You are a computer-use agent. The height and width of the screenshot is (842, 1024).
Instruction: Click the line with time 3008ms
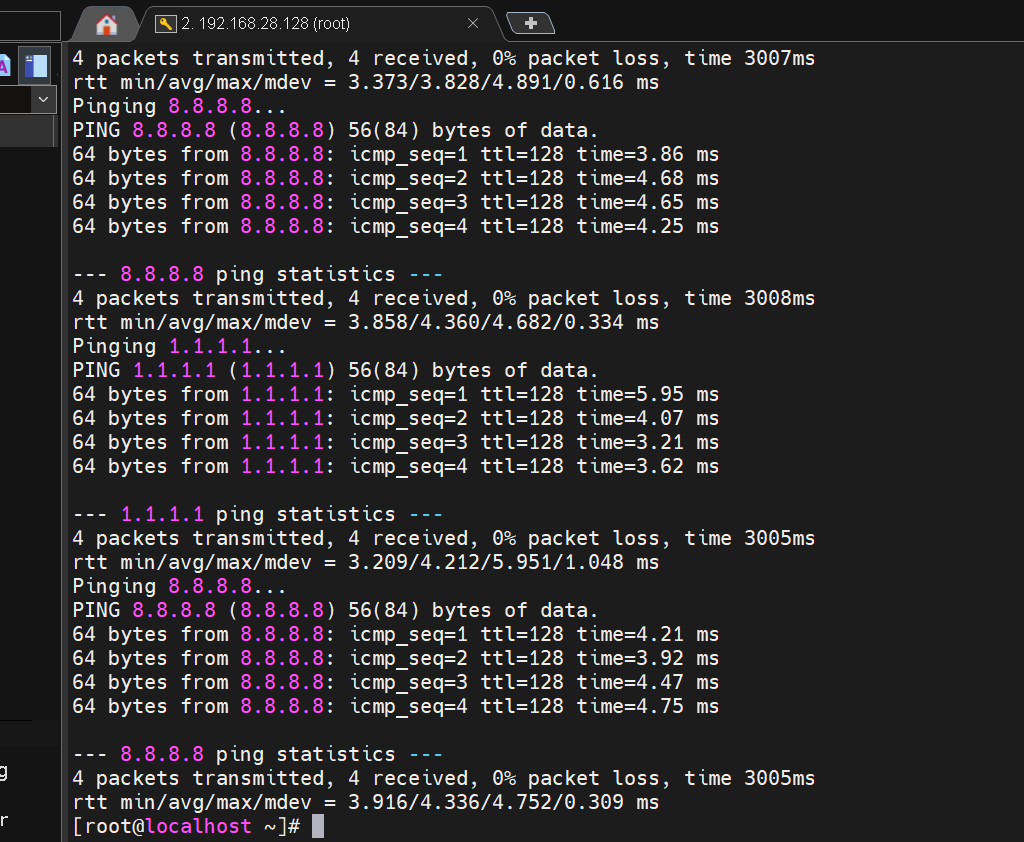443,299
